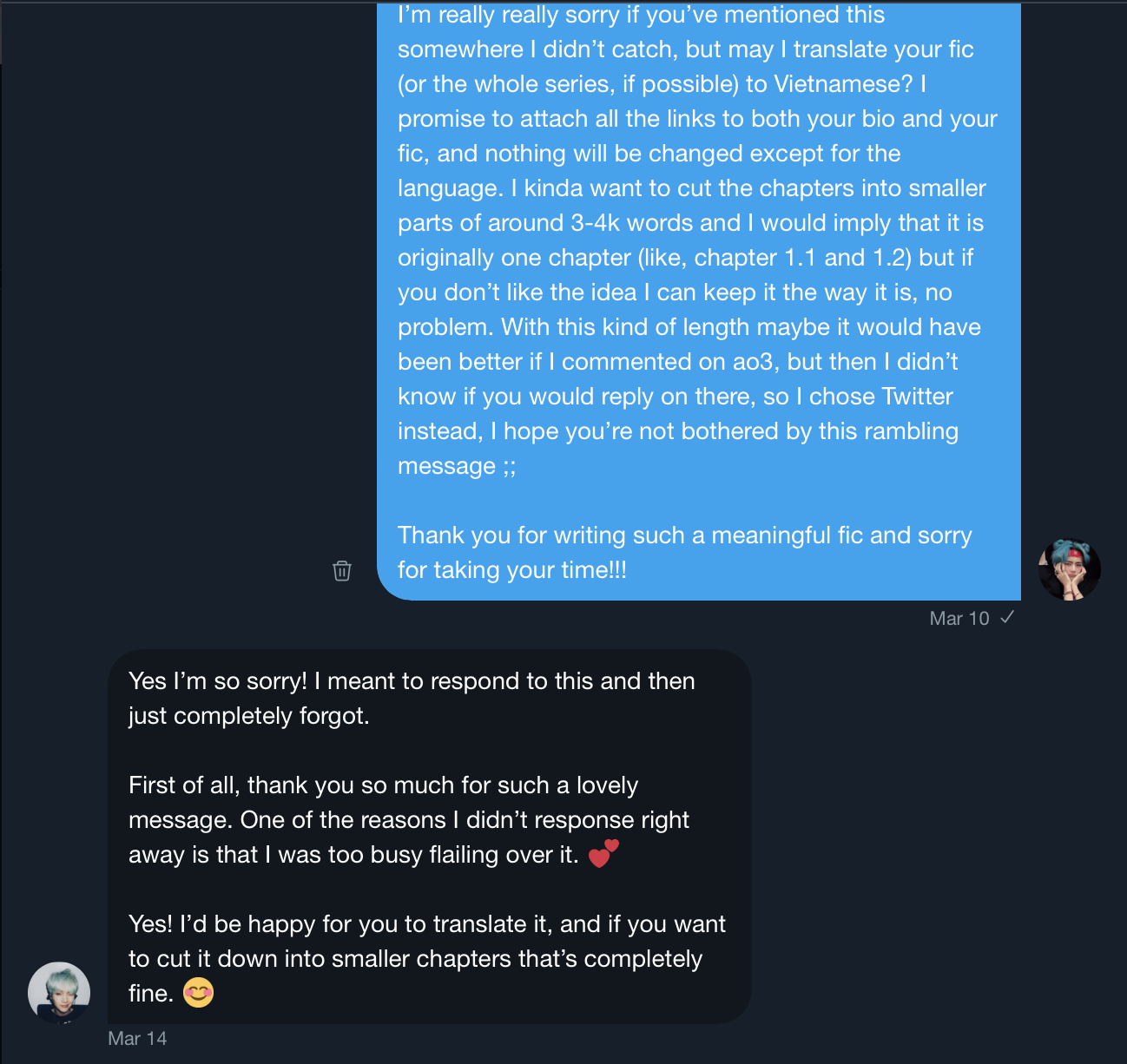1127x1064 pixels.
Task: Click the sent checkmark next to Mar 10
Action: tap(1007, 617)
